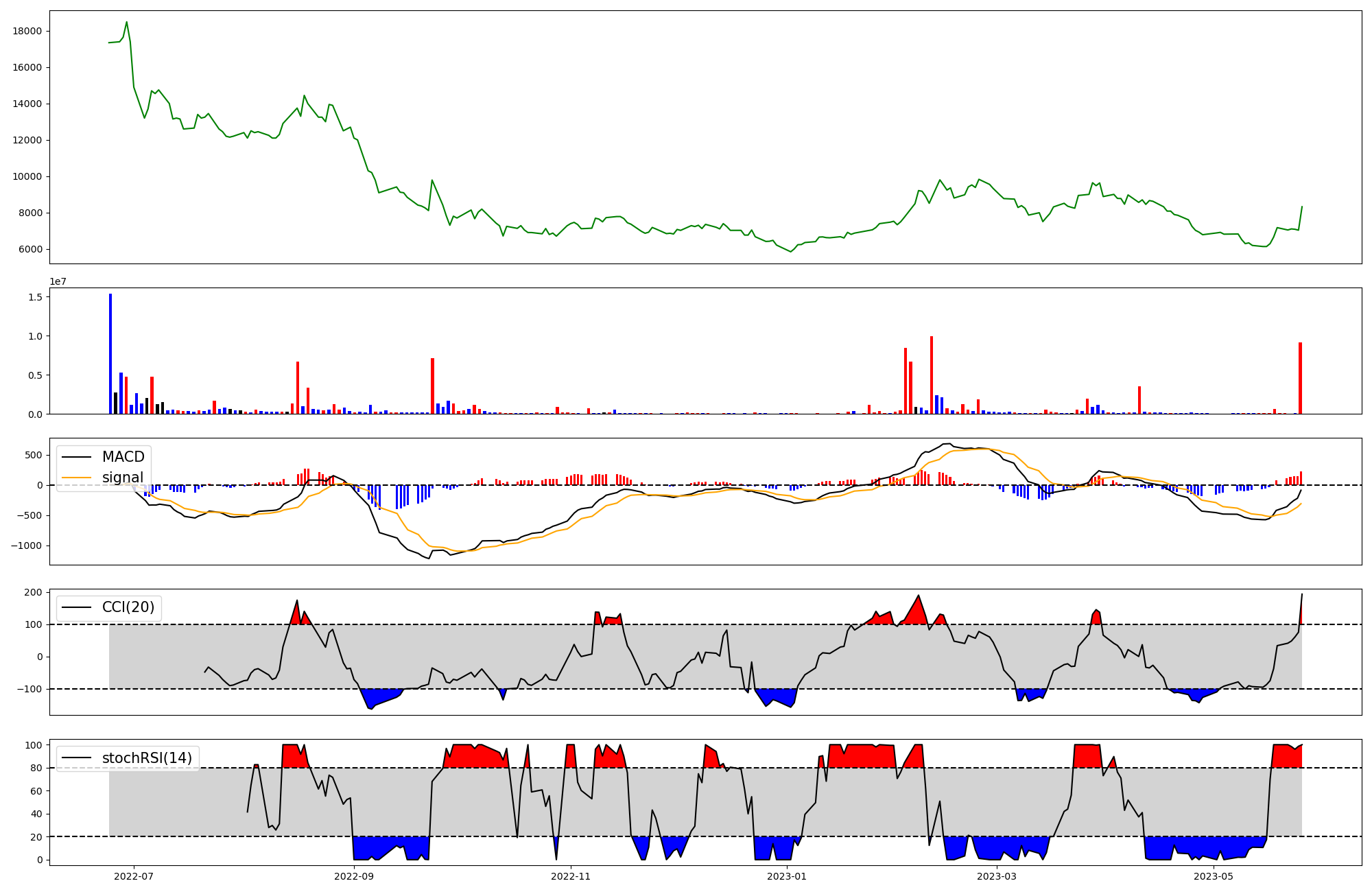Click the tallest blue volume bar
This screenshot has height=892, width=1372.
point(110,353)
